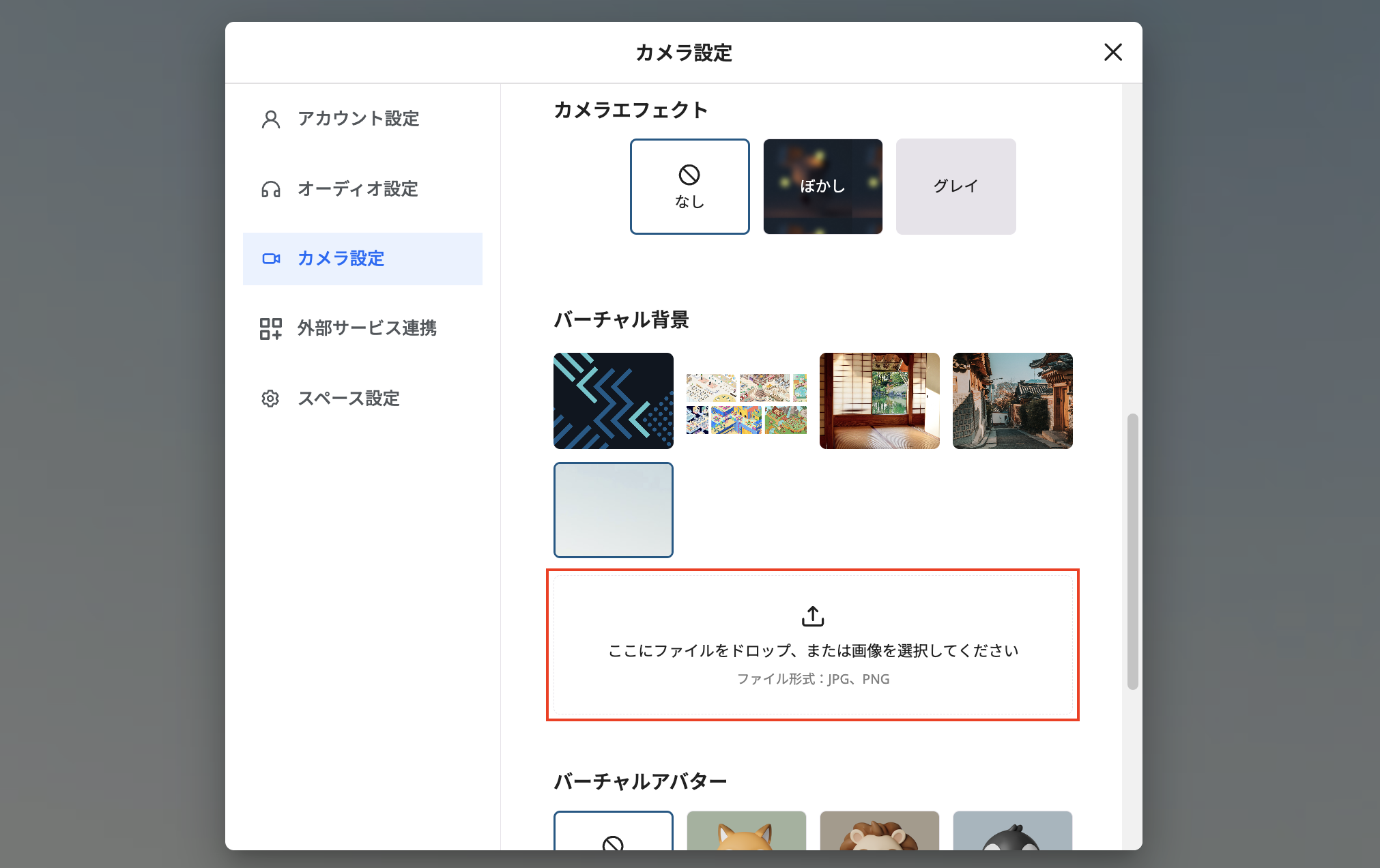Select the グレイ gray effect
The width and height of the screenshot is (1380, 868).
(x=955, y=186)
